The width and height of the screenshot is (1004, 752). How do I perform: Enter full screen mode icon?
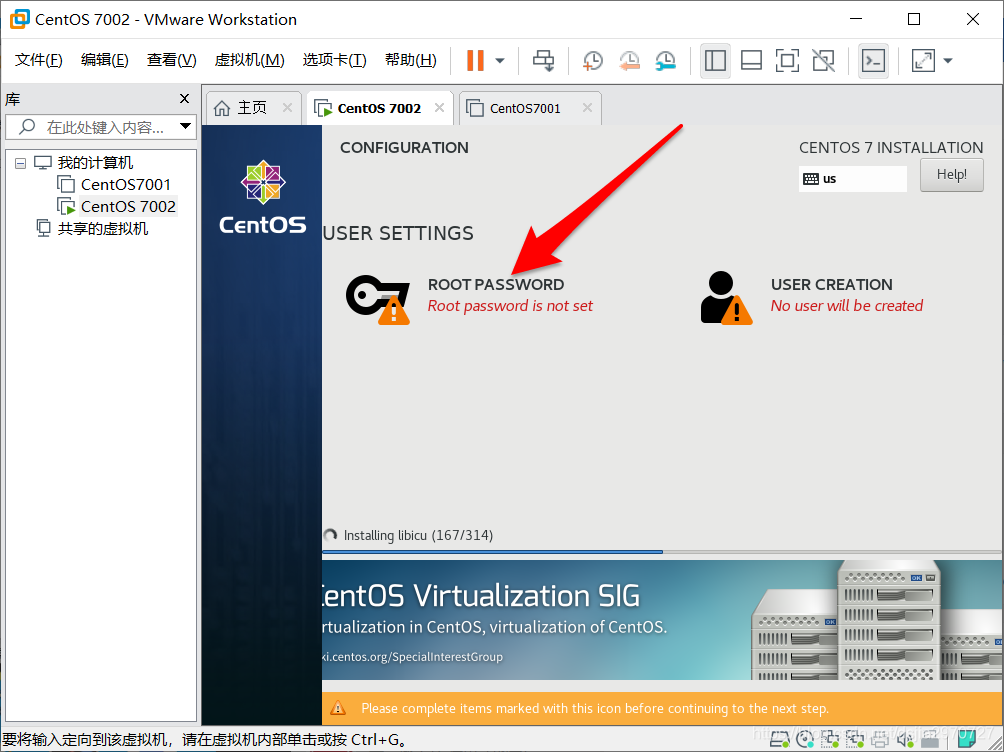(787, 61)
